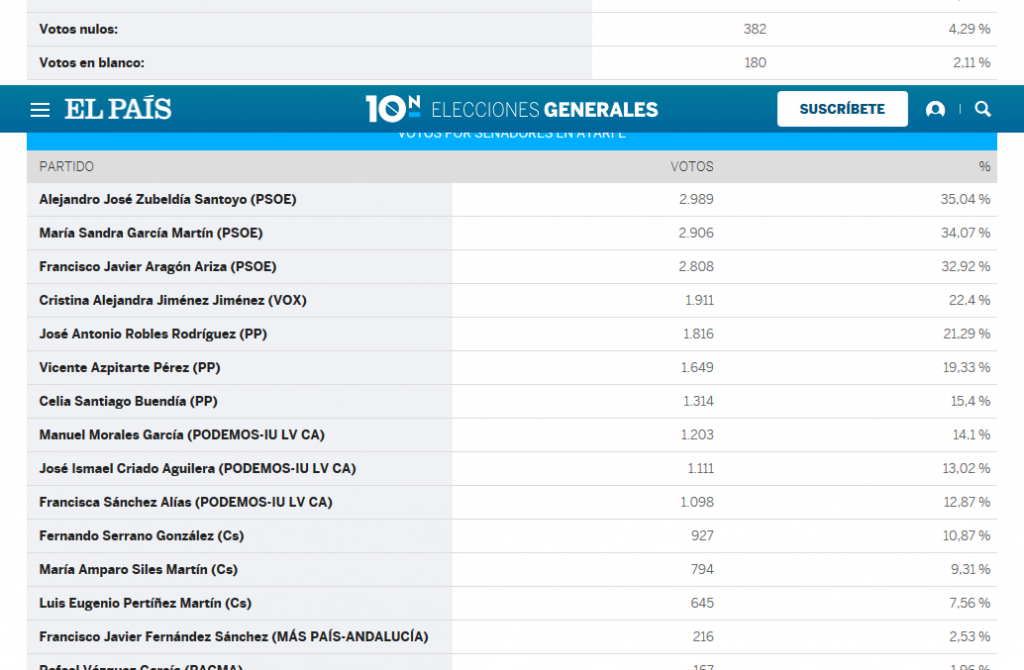
Task: Click the % column header
Action: [984, 167]
